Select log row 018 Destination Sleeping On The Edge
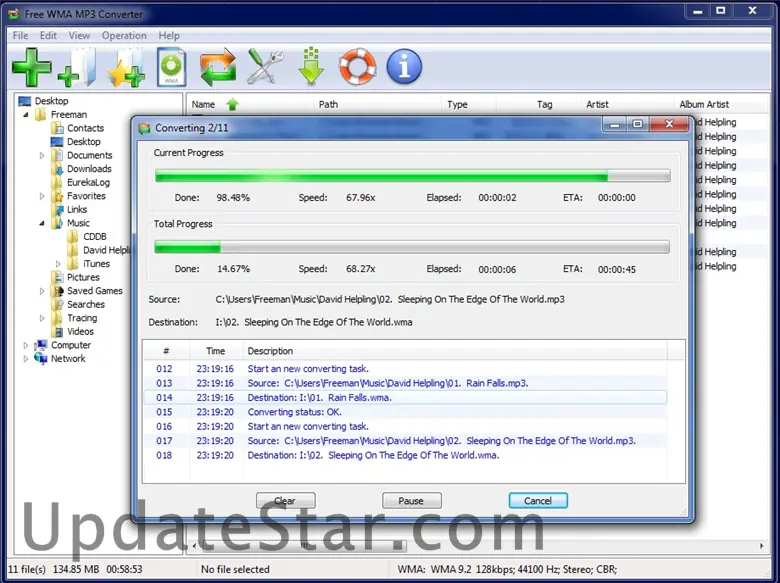Viewport: 780px width, 583px height. tap(405, 455)
